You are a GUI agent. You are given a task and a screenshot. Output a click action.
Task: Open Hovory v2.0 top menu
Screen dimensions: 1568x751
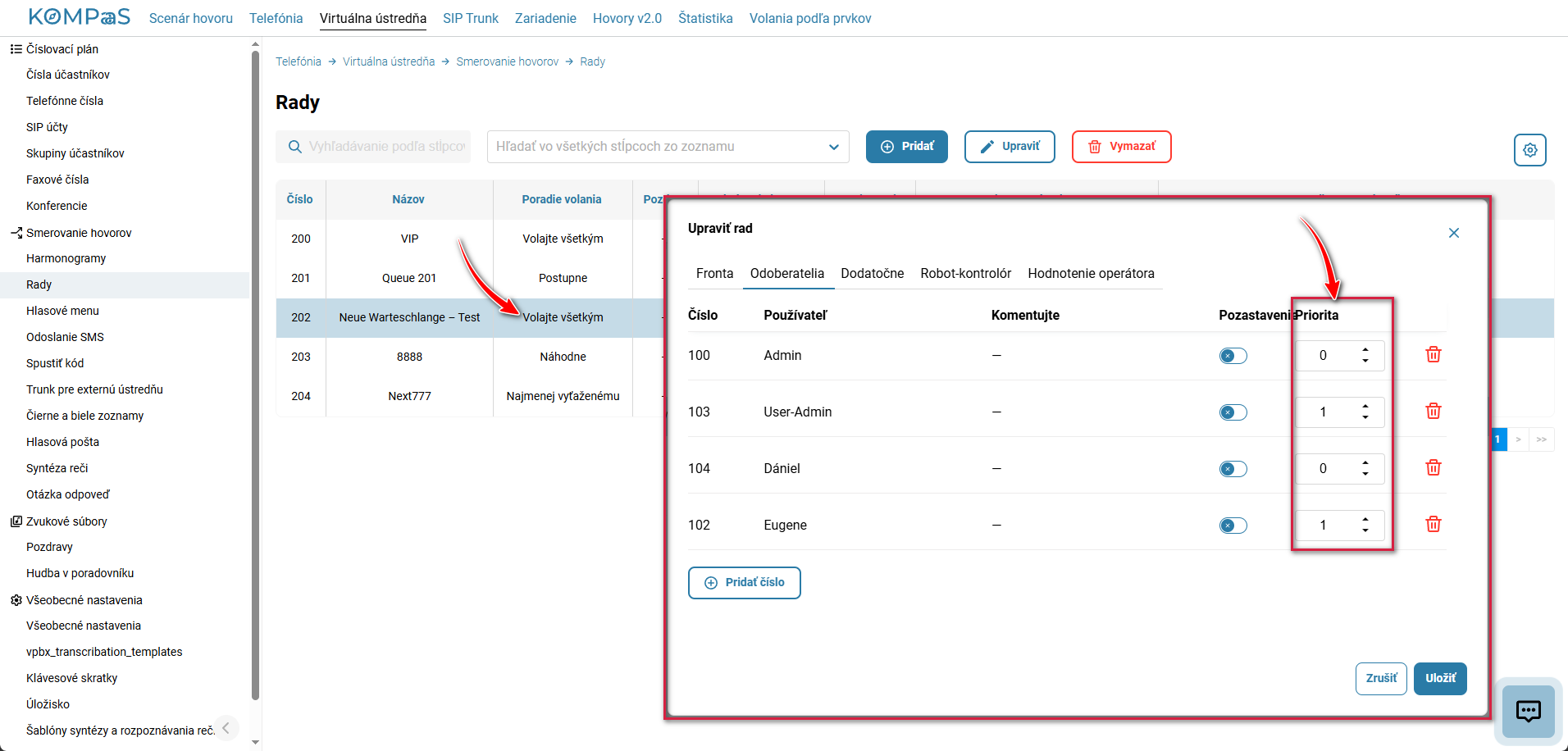(627, 18)
